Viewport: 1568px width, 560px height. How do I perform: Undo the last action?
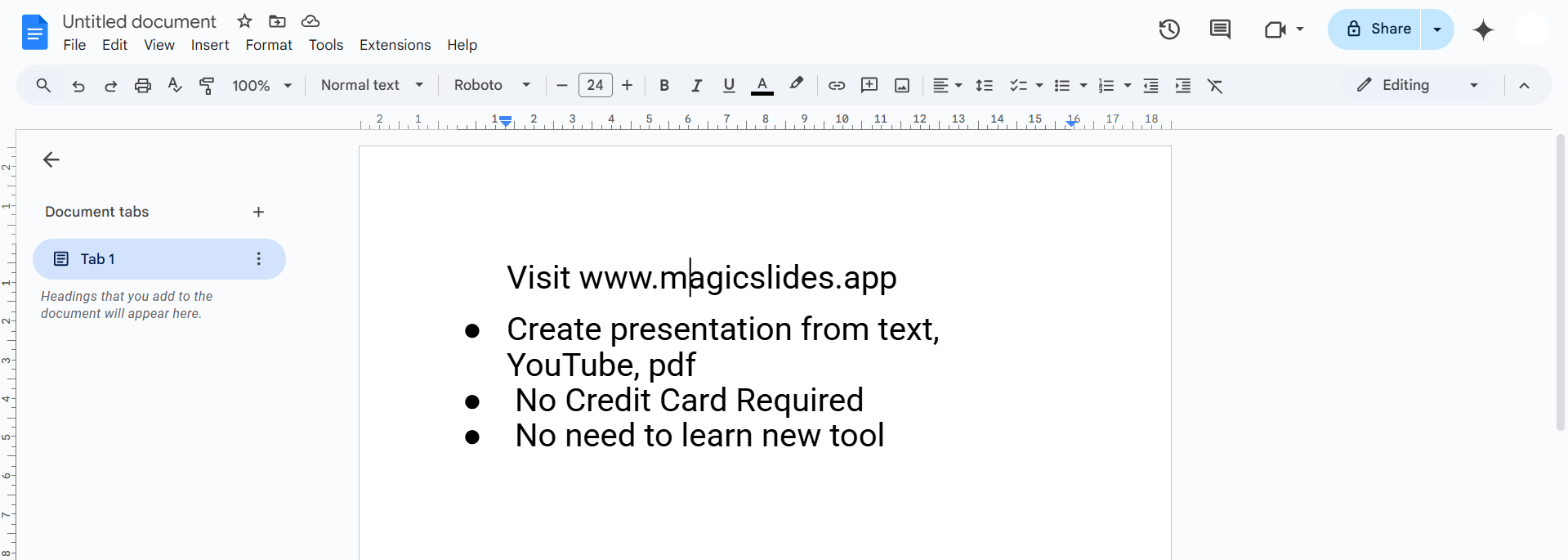pos(78,85)
